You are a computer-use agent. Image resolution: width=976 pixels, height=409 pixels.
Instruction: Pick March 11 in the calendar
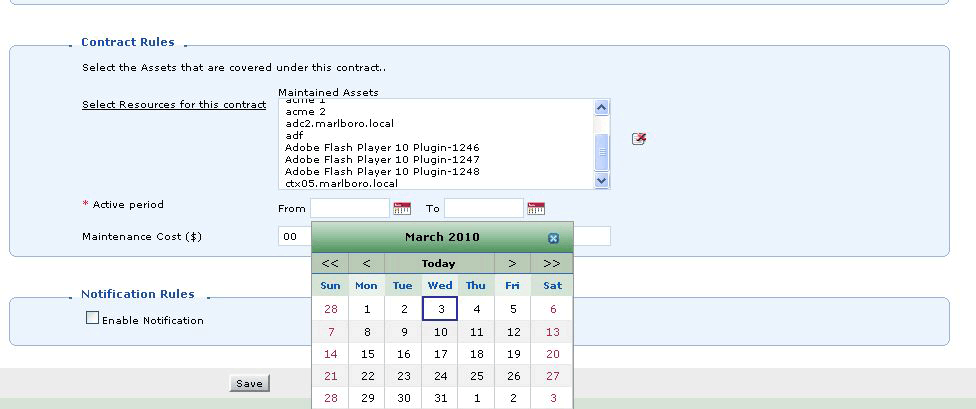[476, 332]
